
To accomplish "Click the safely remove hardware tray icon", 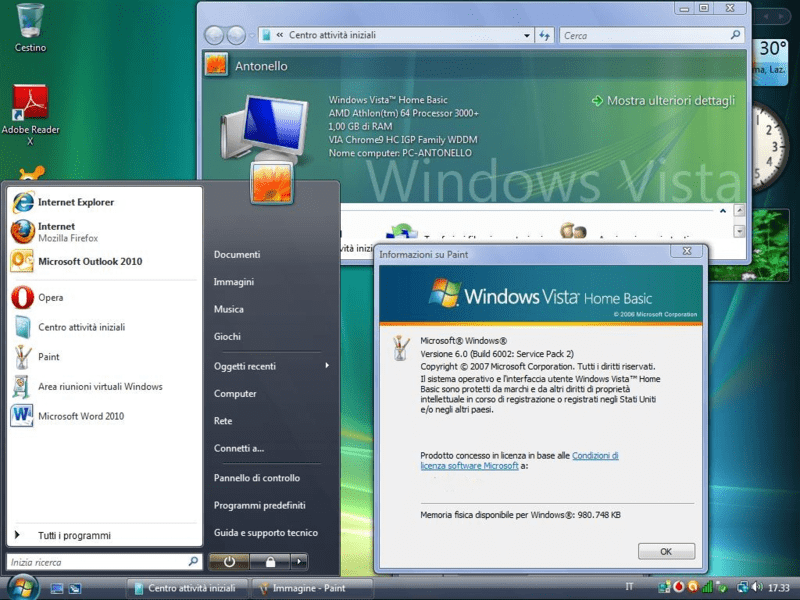I will tap(722, 588).
